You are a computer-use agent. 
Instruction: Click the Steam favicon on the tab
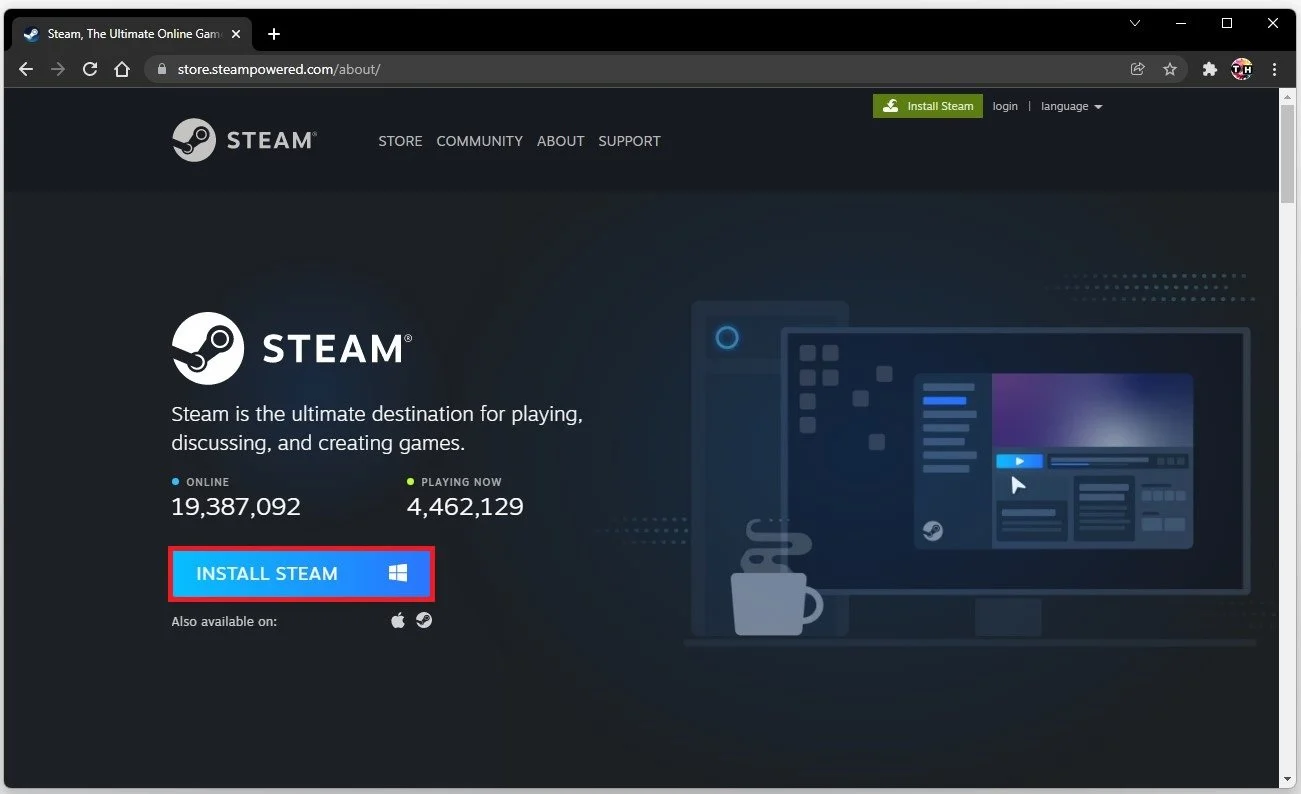[x=31, y=34]
